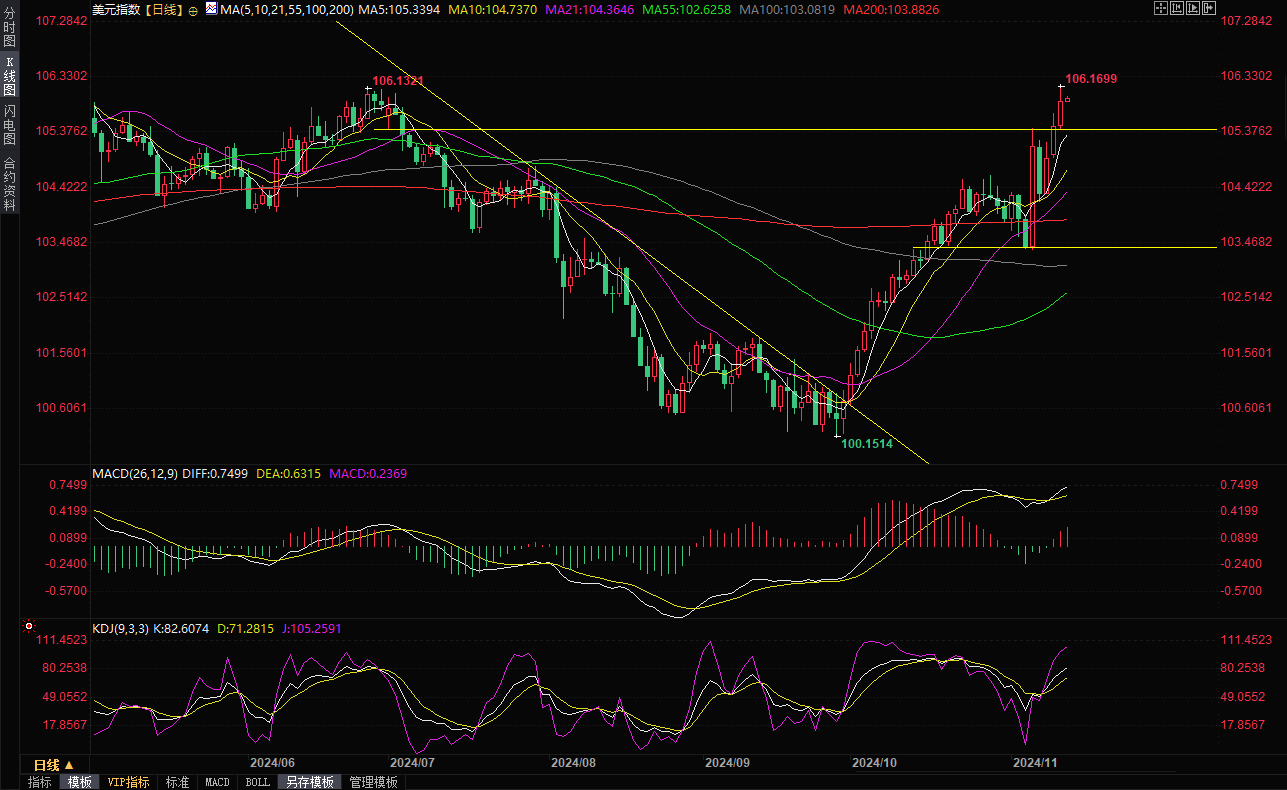This screenshot has height=790, width=1287.
Task: Click the MA indicator chart icon
Action: [x=210, y=9]
